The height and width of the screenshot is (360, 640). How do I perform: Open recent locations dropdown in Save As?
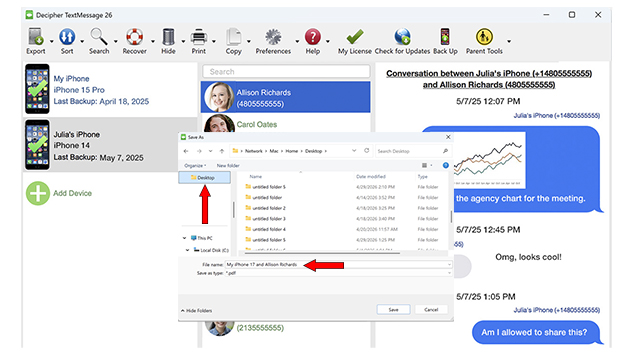(x=211, y=151)
